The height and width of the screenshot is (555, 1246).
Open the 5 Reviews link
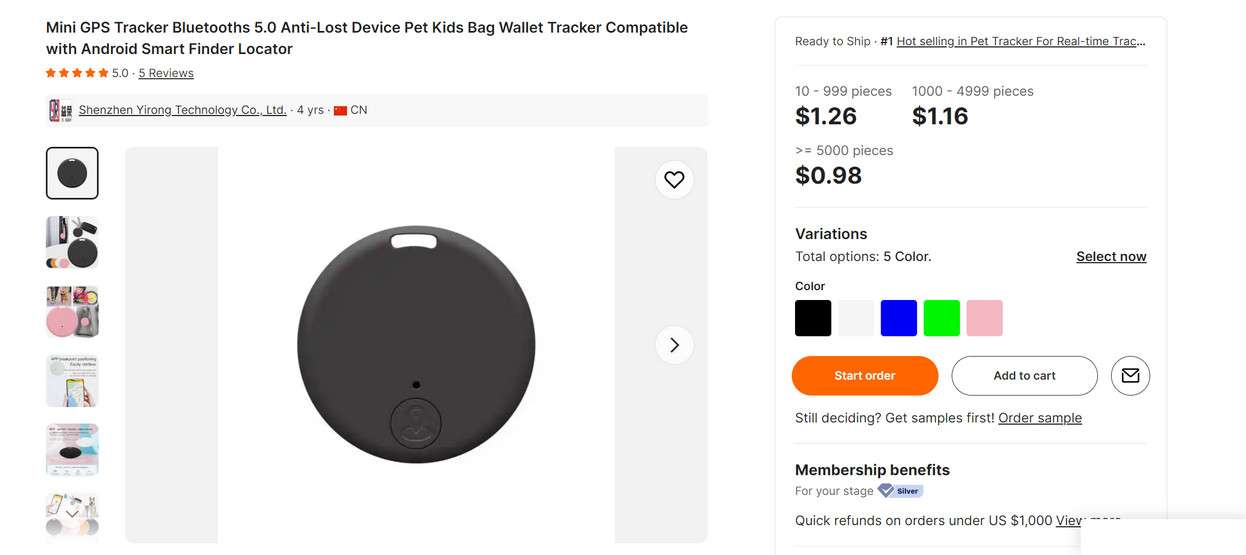tap(166, 73)
